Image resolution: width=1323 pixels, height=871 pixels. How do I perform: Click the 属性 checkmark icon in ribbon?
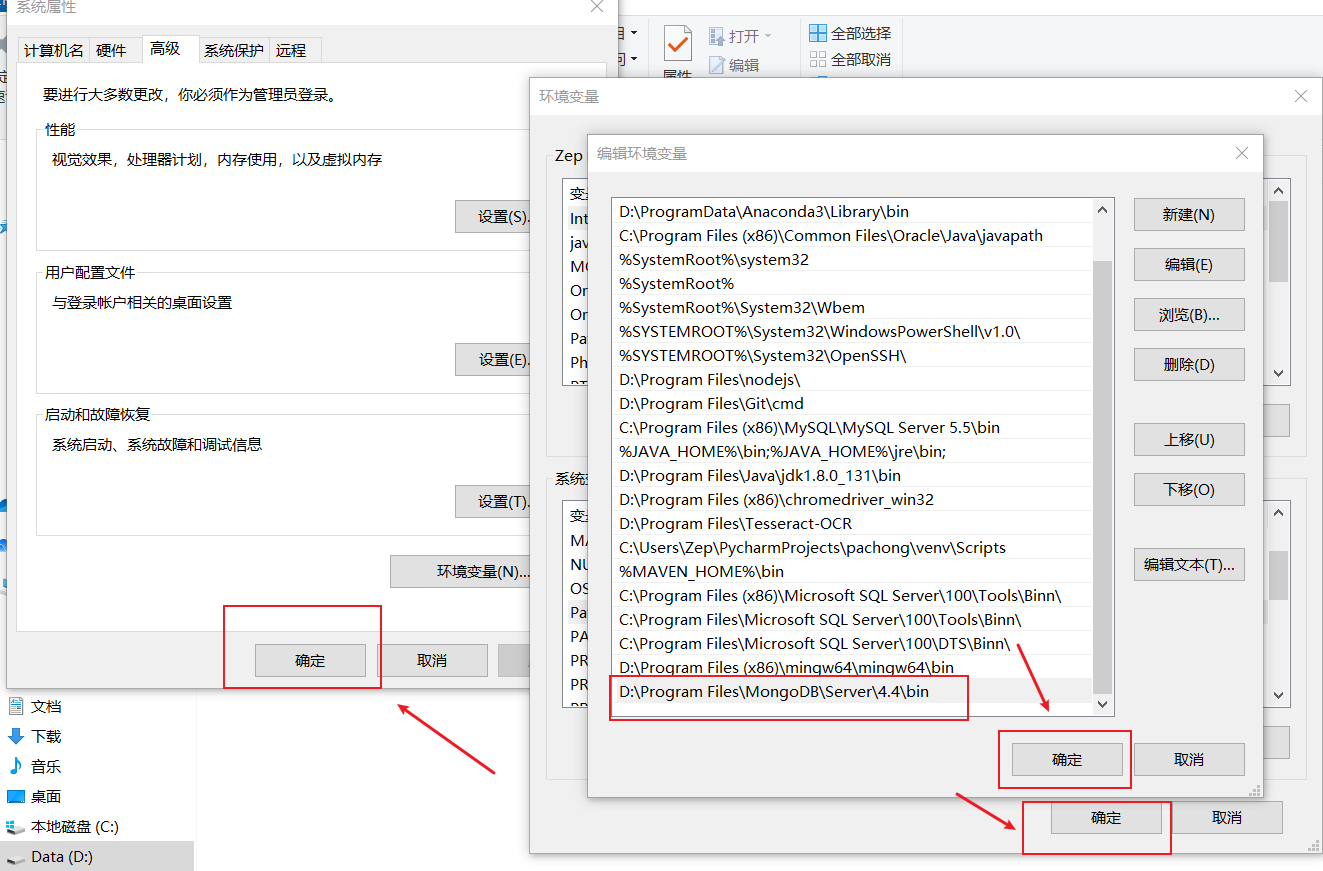[x=677, y=42]
